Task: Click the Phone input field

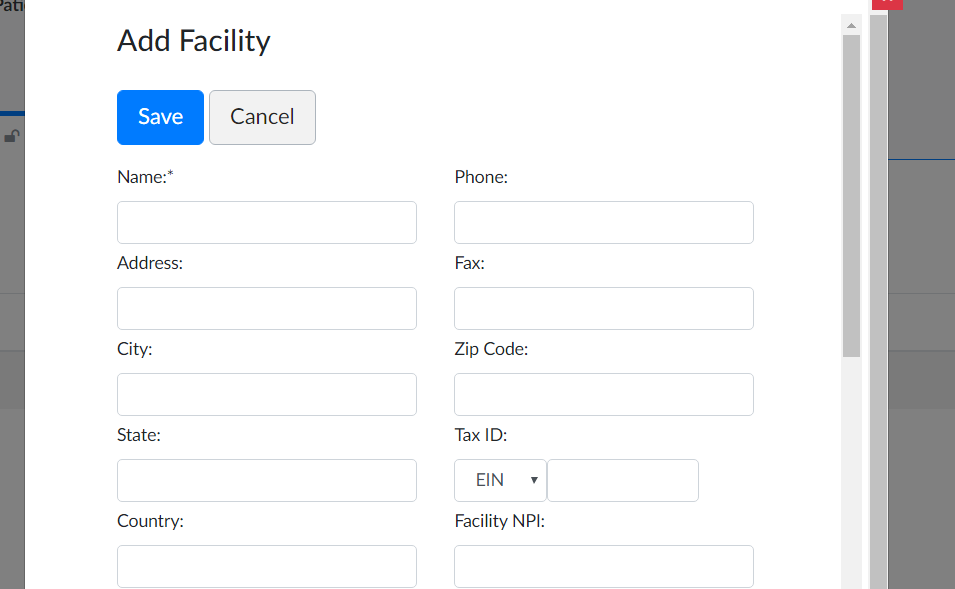Action: (603, 222)
